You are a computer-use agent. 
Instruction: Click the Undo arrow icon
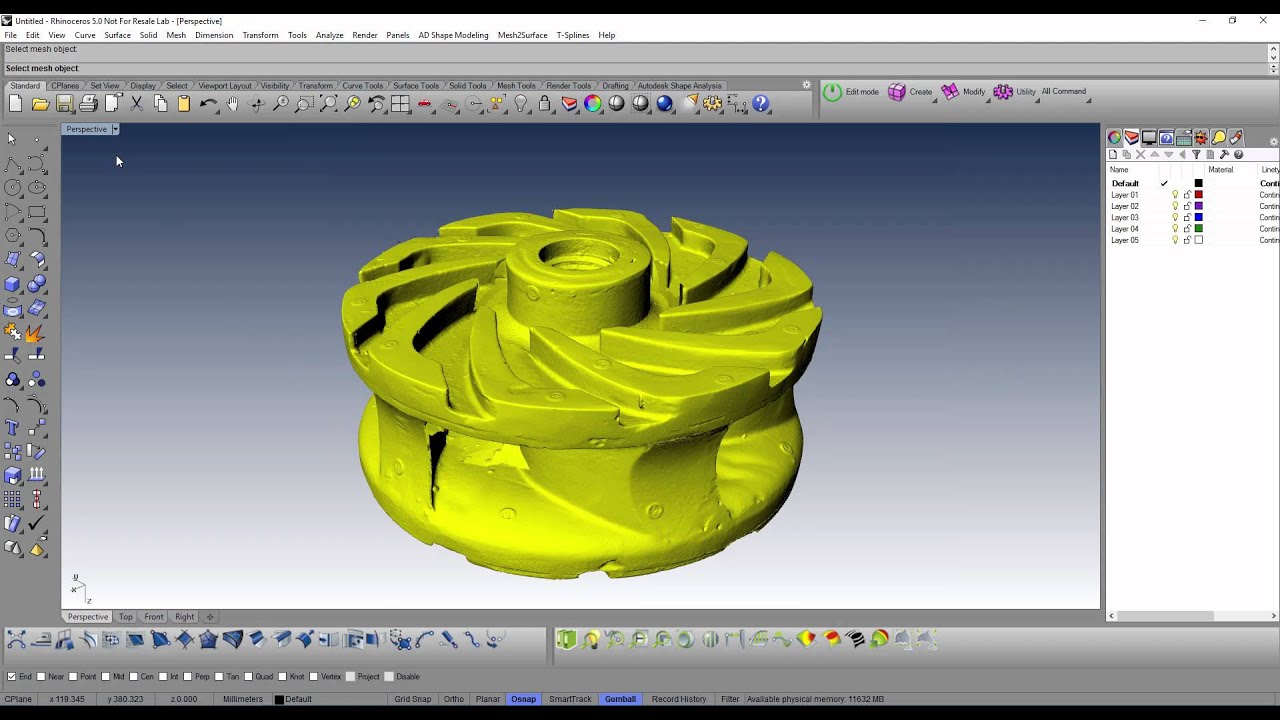pos(208,104)
